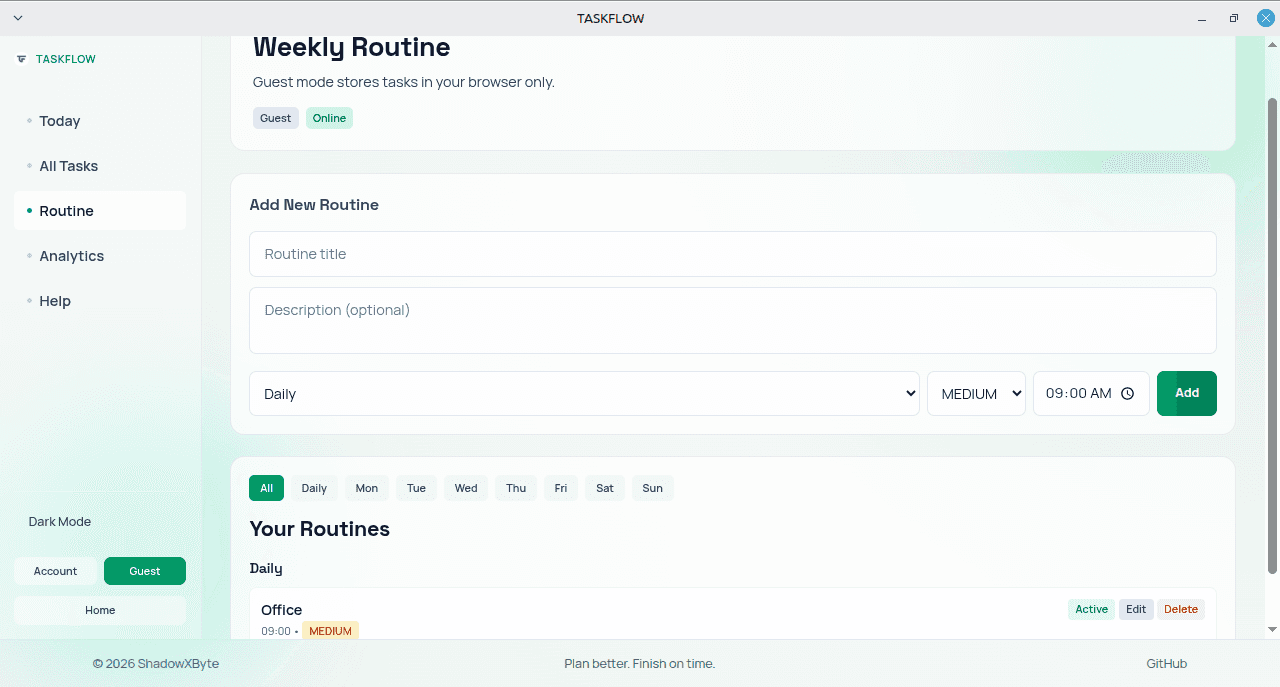Open the window menu chevron in title bar
Image resolution: width=1280 pixels, height=687 pixels.
(18, 18)
